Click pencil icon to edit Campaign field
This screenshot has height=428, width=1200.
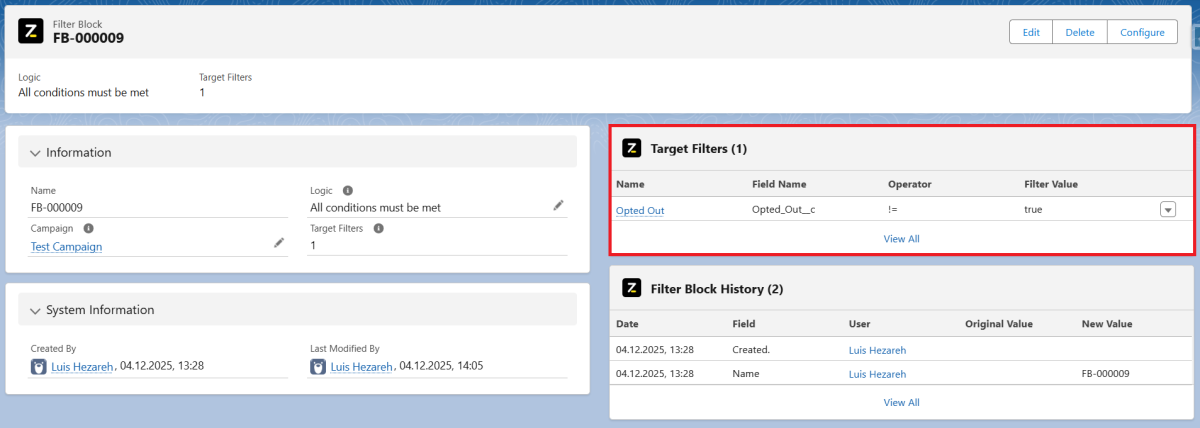[x=279, y=243]
